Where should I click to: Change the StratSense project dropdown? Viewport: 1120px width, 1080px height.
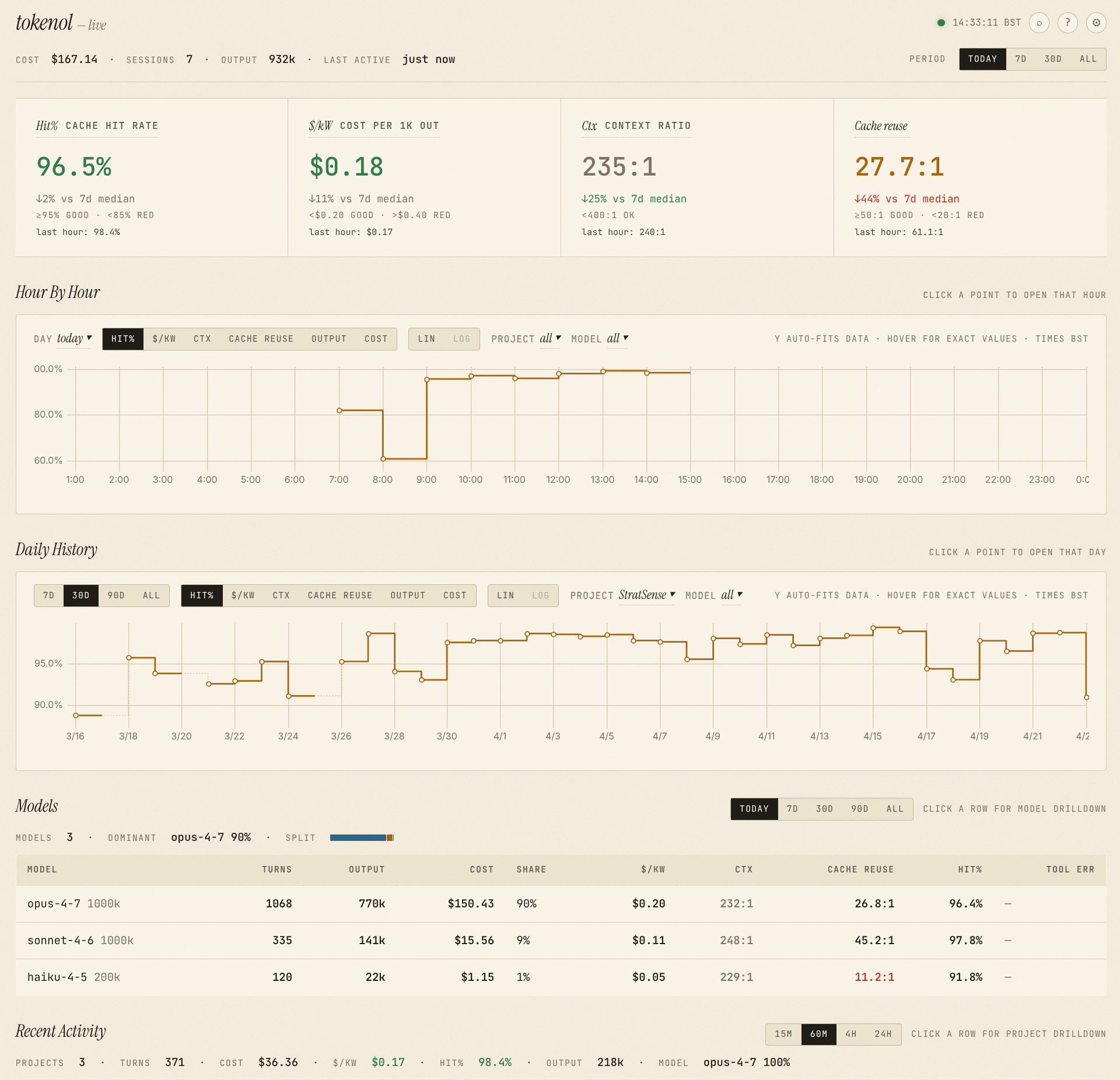(646, 595)
